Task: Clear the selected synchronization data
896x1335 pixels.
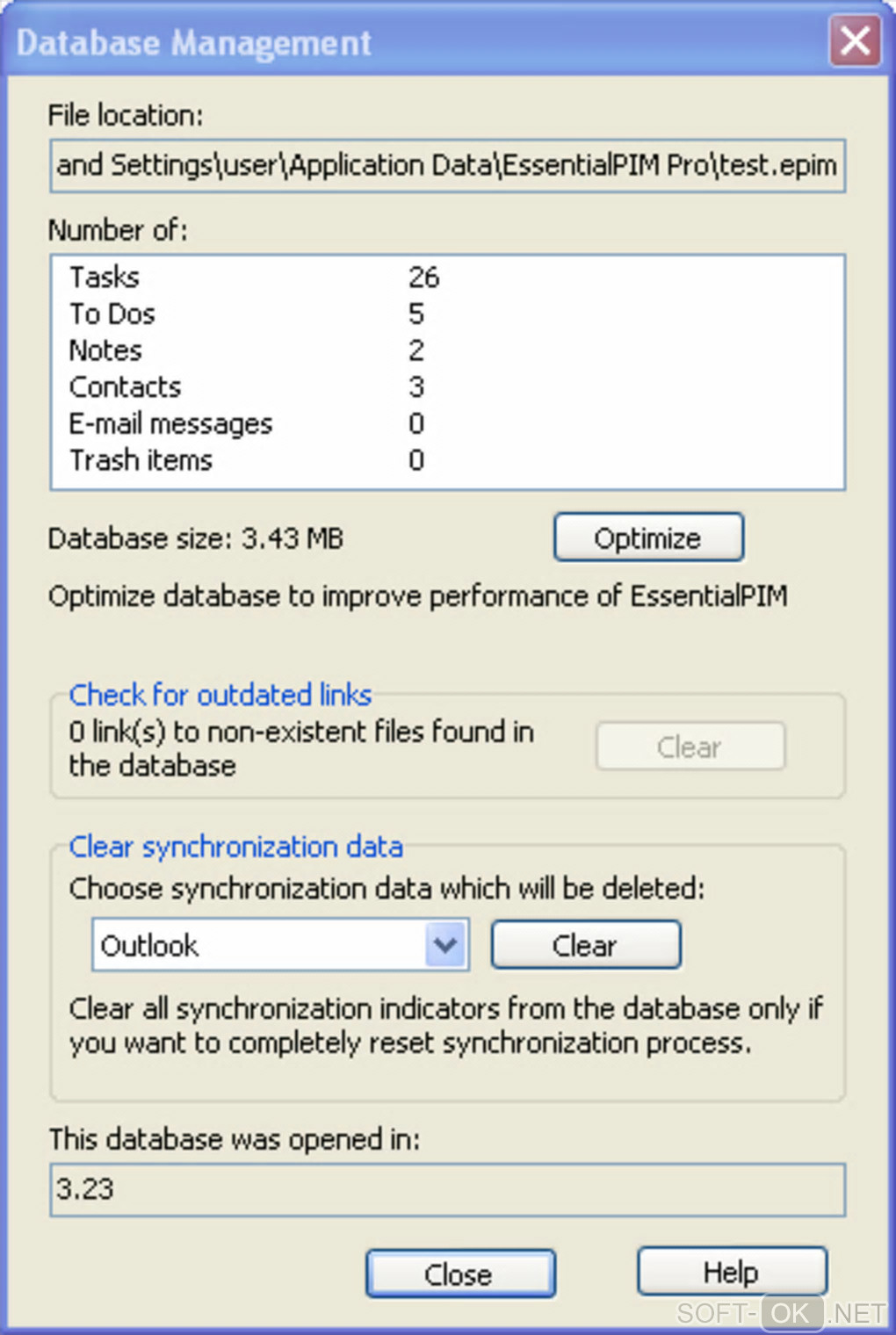Action: click(x=585, y=945)
